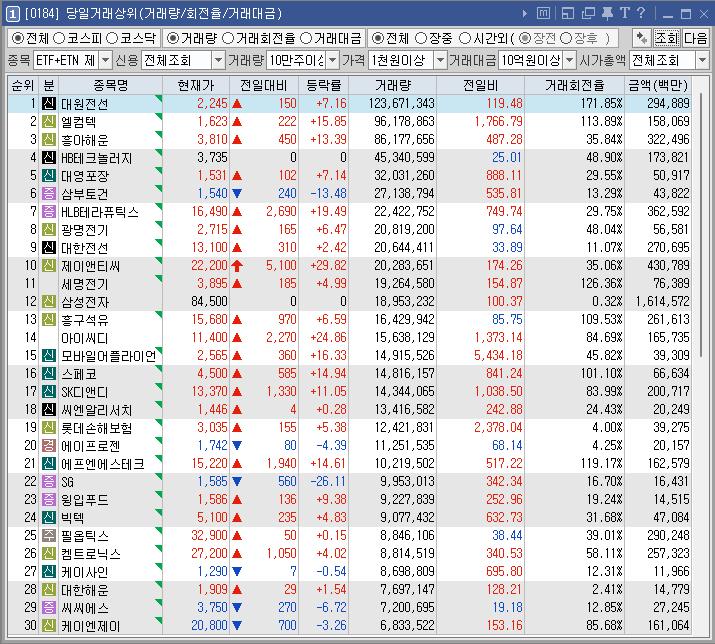Click the 주 badge icon next to 필옵틱스
The image size is (715, 644).
pyautogui.click(x=49, y=535)
